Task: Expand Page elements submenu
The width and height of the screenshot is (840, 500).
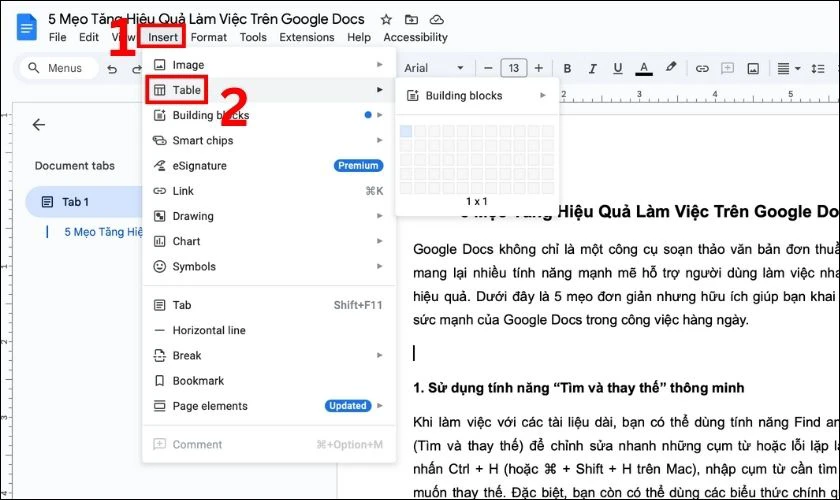Action: (x=269, y=406)
